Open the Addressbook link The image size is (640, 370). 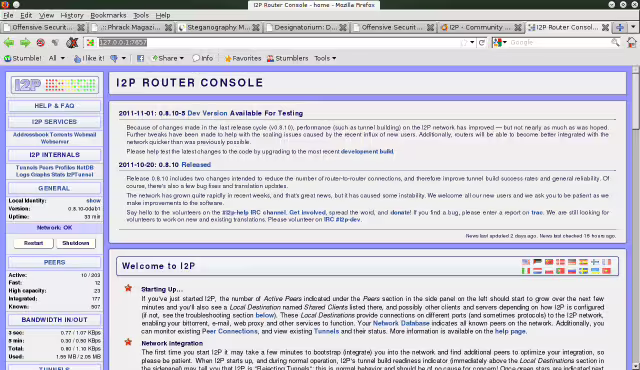click(x=30, y=135)
